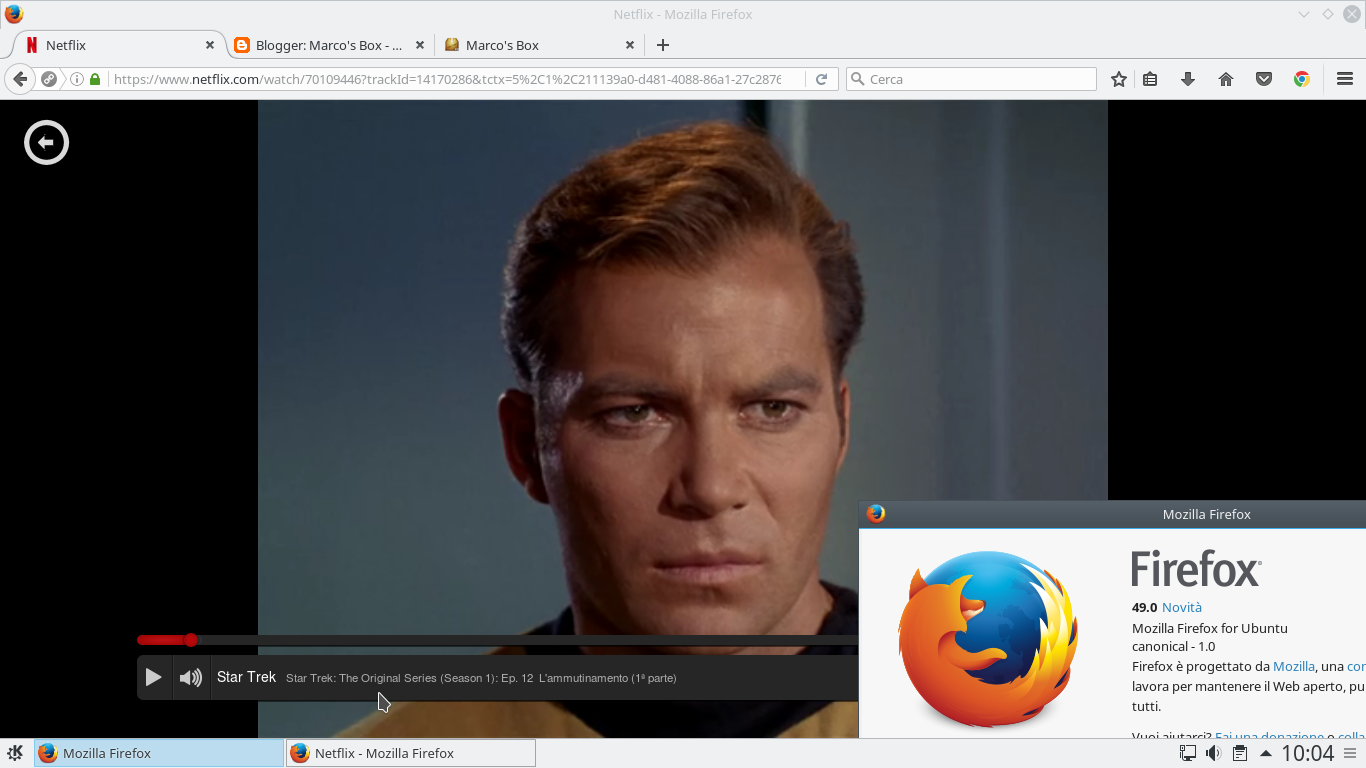This screenshot has width=1366, height=768.
Task: Open the network tray icon
Action: click(x=1188, y=753)
